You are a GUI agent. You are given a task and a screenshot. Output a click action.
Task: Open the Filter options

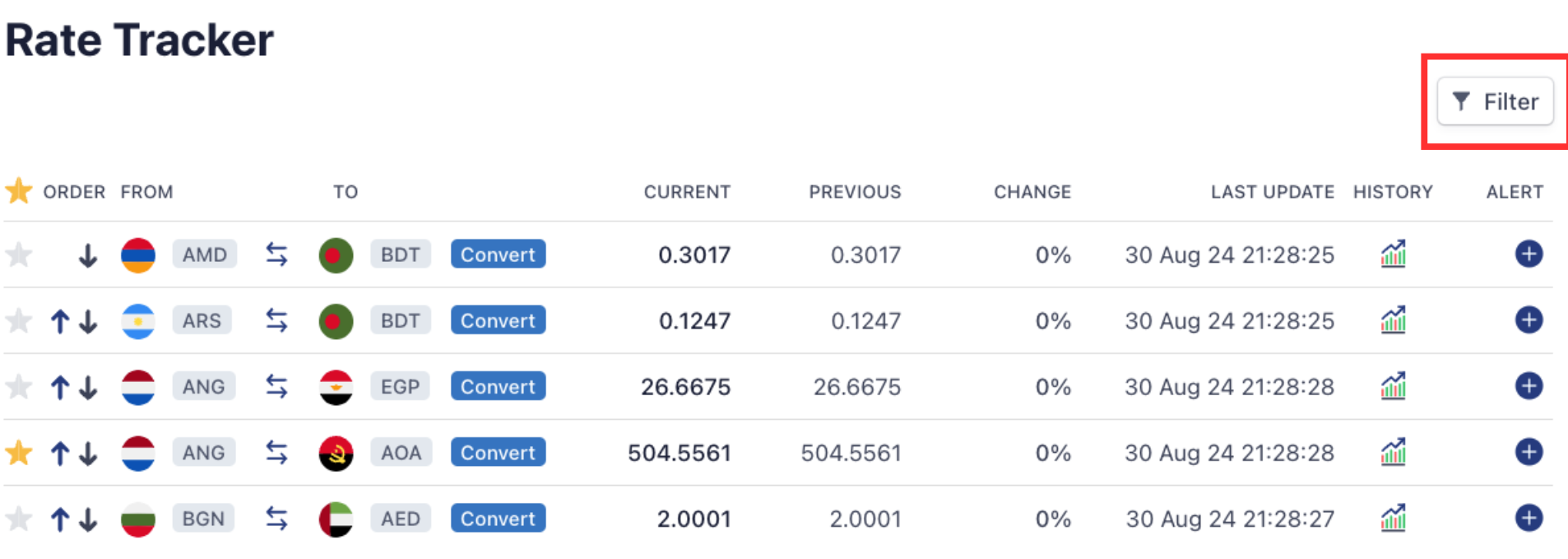(x=1495, y=101)
